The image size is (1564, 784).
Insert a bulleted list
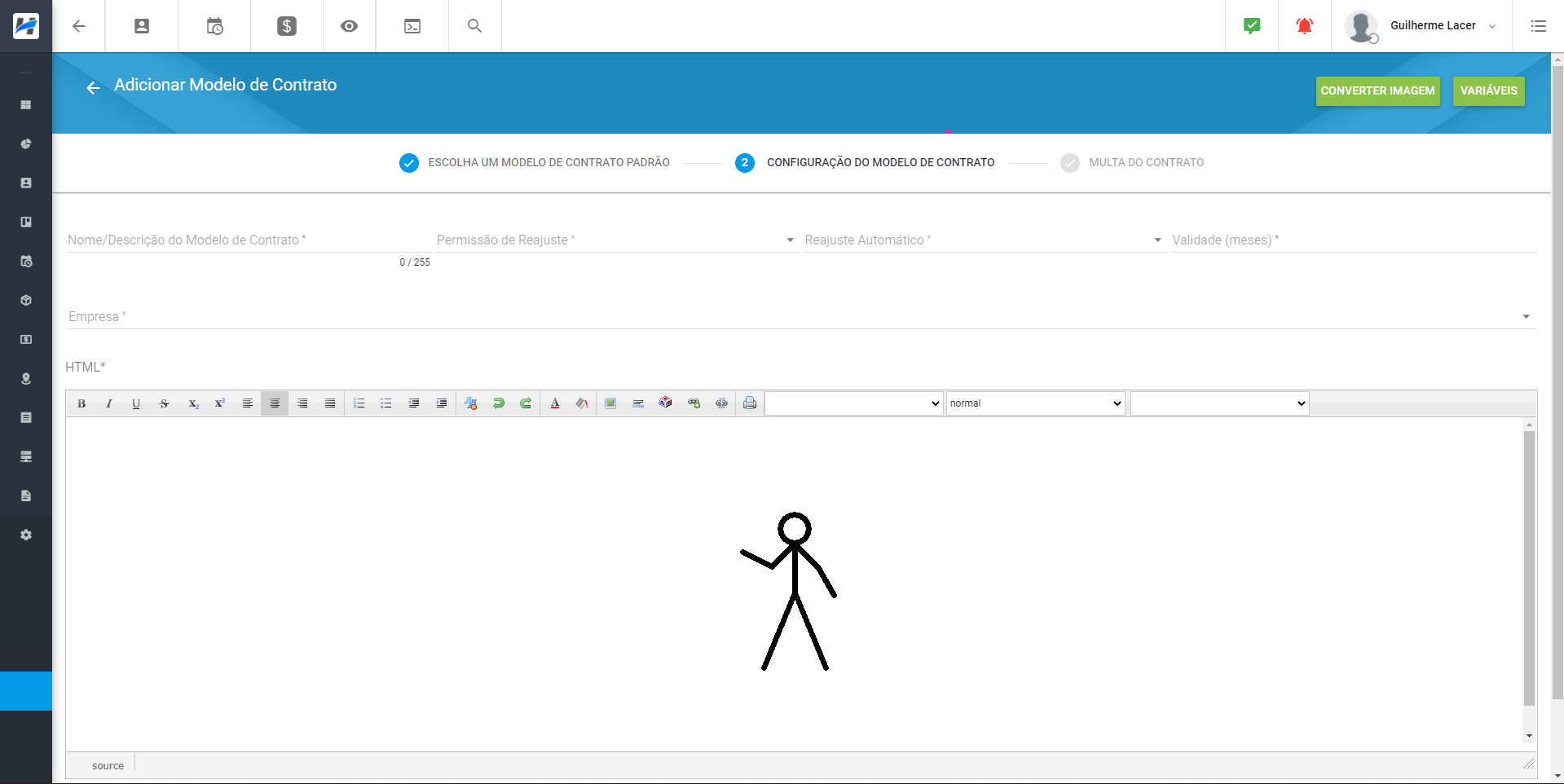[386, 403]
